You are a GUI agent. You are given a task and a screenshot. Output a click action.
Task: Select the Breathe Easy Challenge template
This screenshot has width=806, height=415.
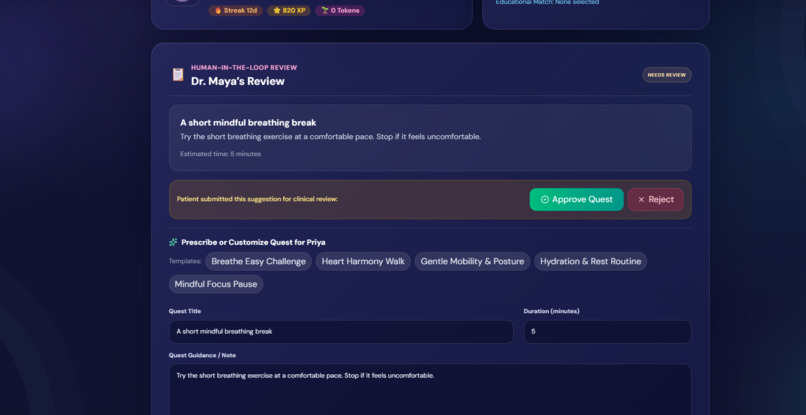[259, 261]
